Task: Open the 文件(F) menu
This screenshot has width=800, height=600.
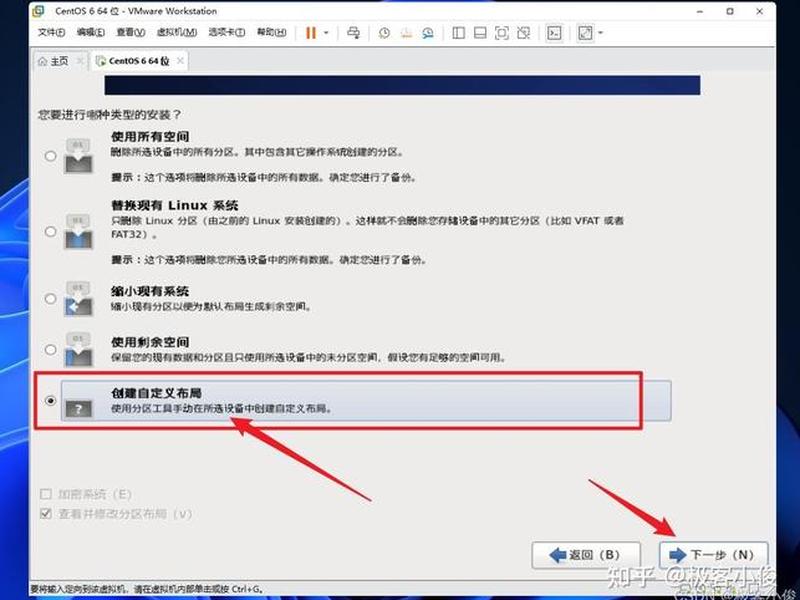Action: tap(52, 32)
